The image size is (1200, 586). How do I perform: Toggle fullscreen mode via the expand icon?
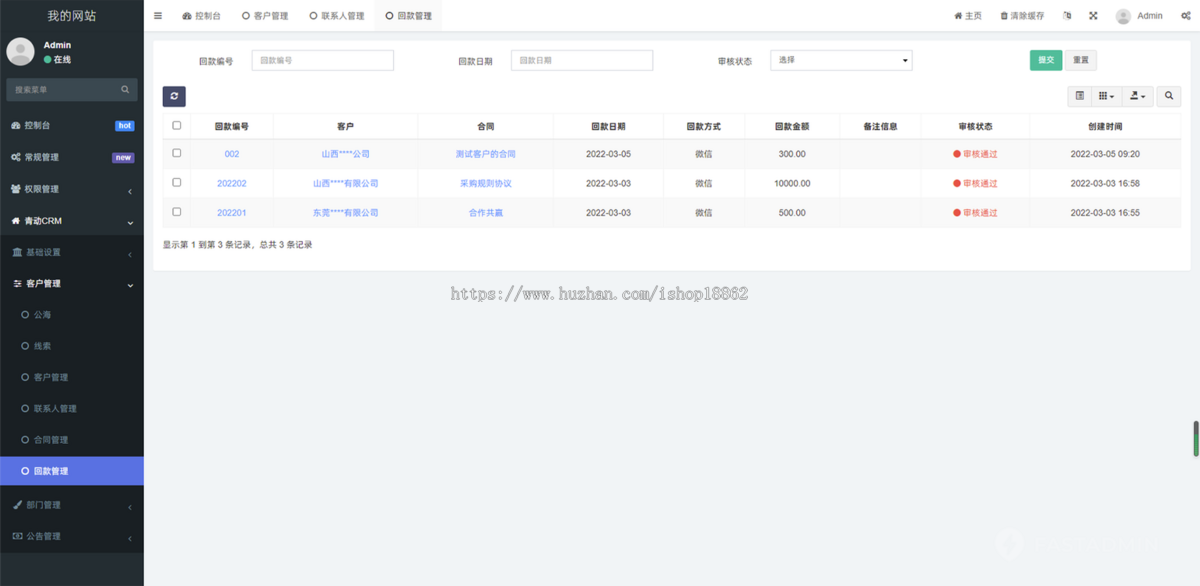click(1093, 15)
